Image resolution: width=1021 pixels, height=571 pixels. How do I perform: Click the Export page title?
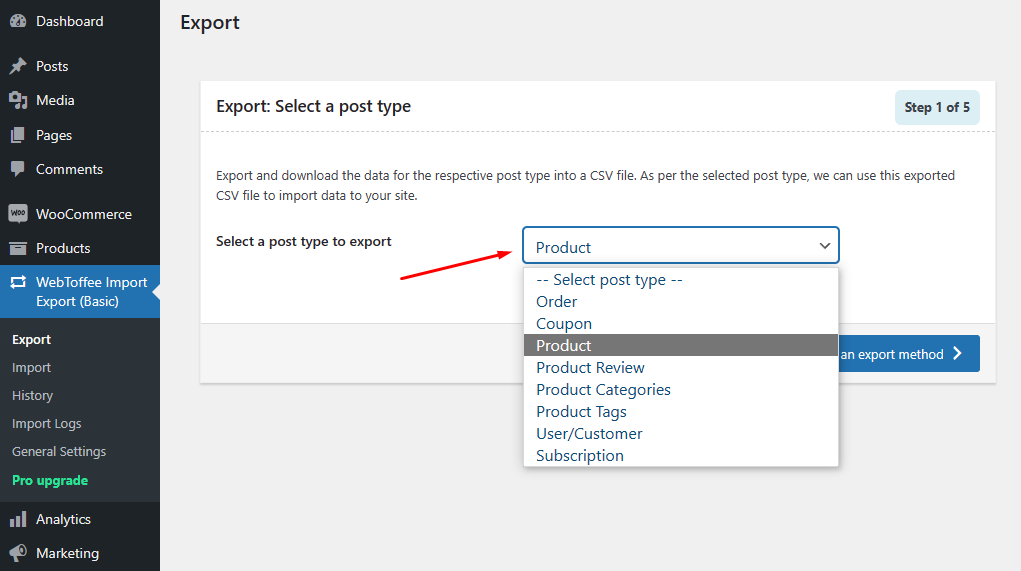(x=210, y=22)
